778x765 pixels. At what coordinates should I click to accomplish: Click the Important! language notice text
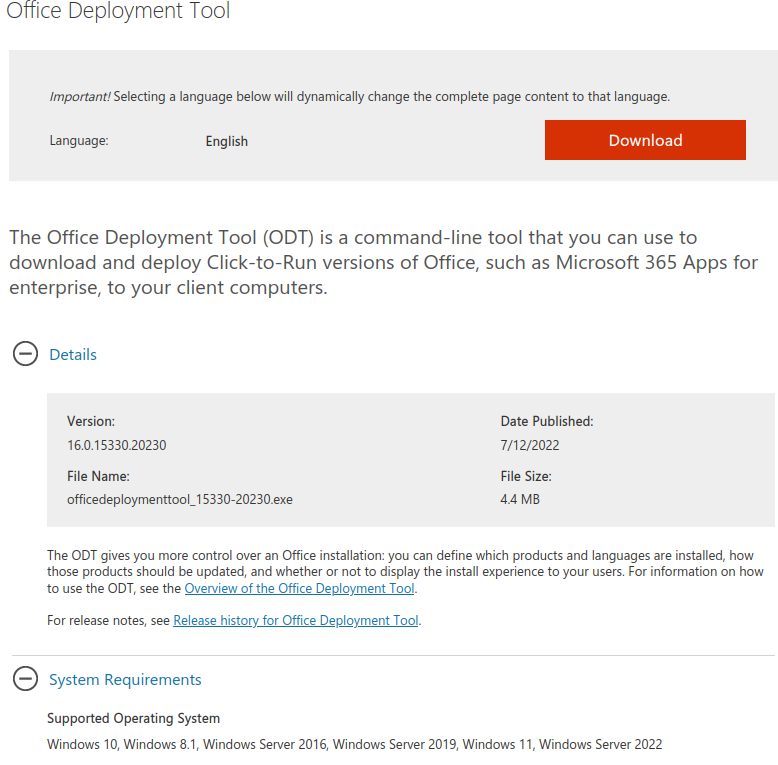point(360,96)
